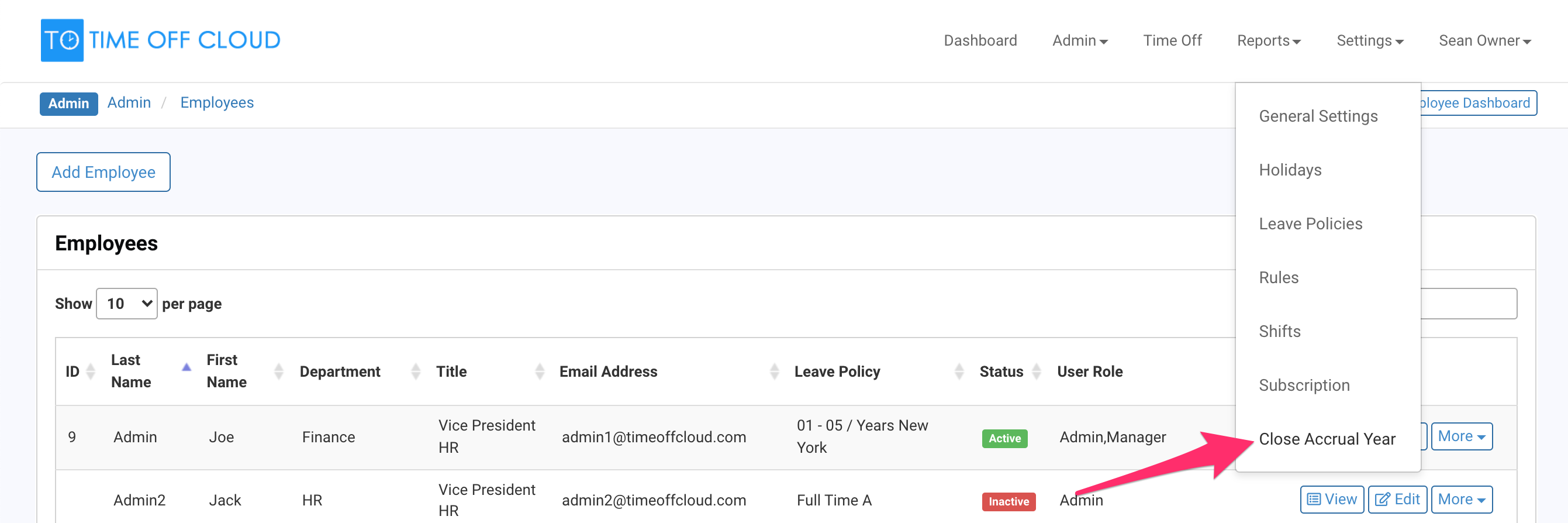Image resolution: width=1568 pixels, height=523 pixels.
Task: Click Admin,Manager user role cell
Action: [x=1112, y=436]
